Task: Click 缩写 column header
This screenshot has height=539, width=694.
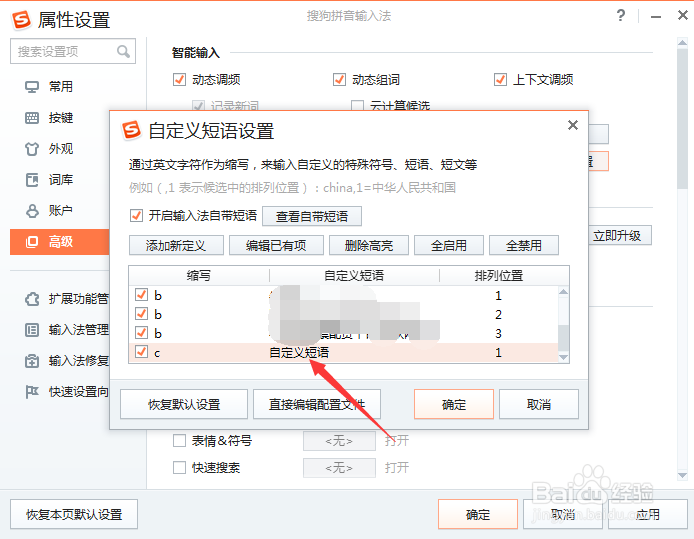Action: pyautogui.click(x=199, y=276)
